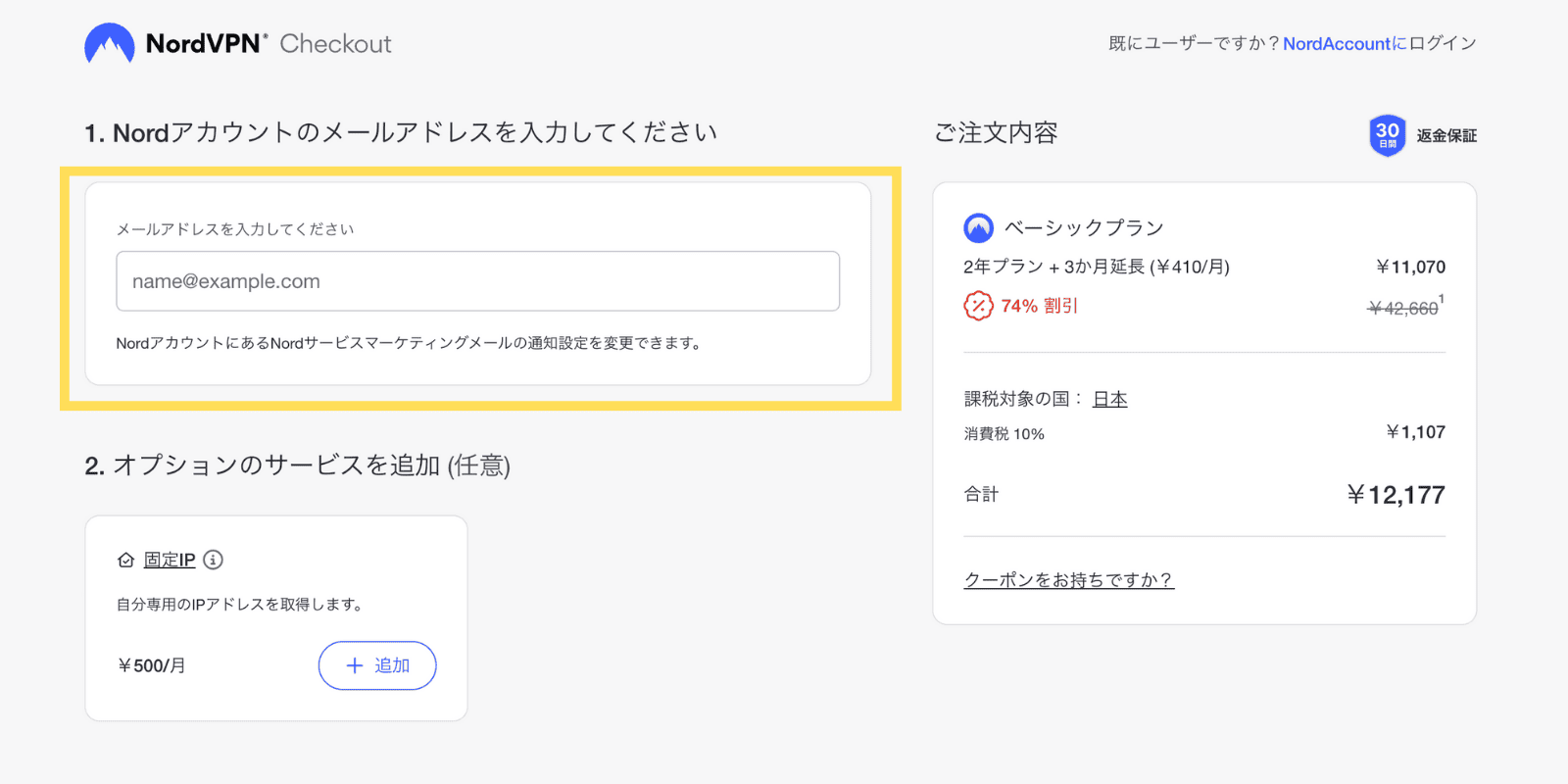This screenshot has width=1568, height=784.
Task: Click the 消費税 10% tax line
Action: tap(1004, 433)
